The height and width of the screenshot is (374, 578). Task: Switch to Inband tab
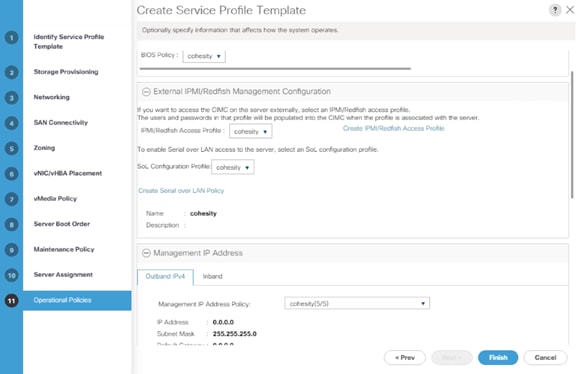pyautogui.click(x=213, y=277)
